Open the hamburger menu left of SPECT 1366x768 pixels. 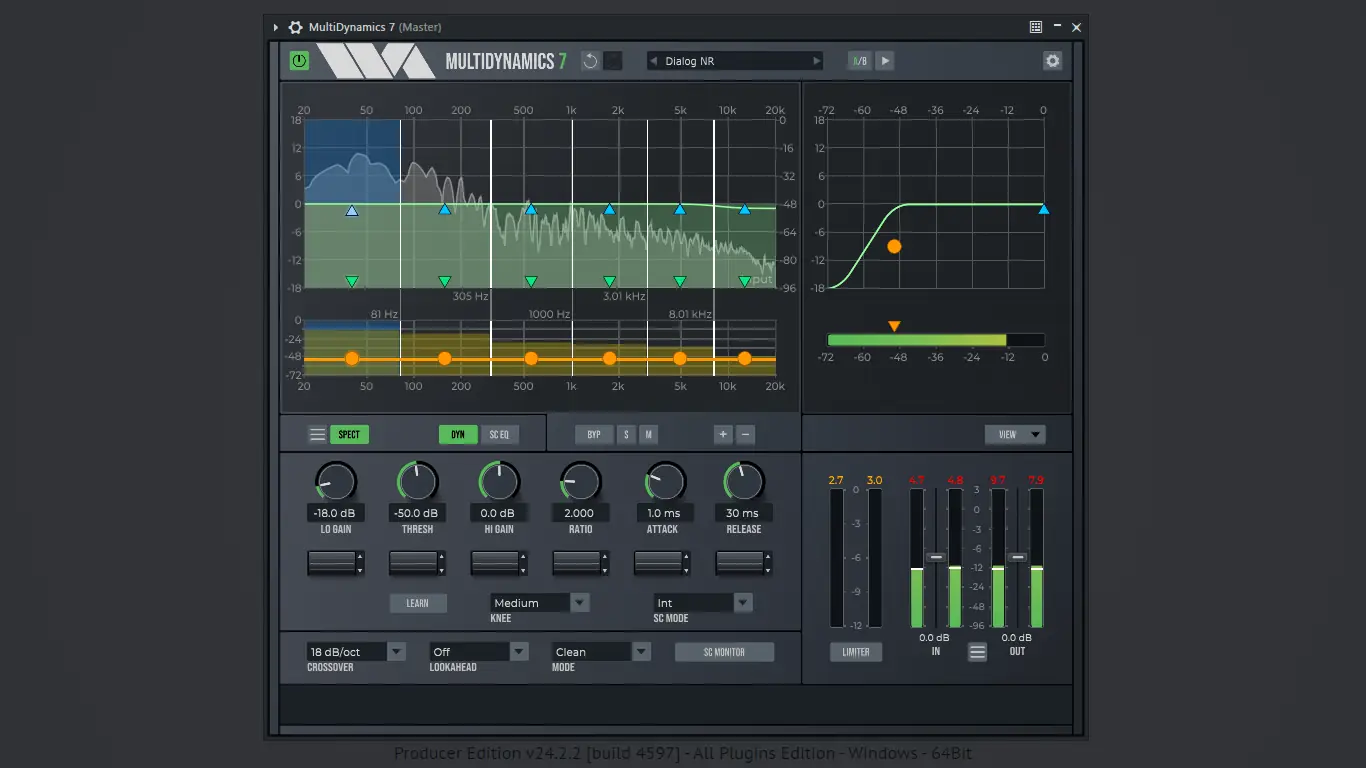click(x=317, y=434)
